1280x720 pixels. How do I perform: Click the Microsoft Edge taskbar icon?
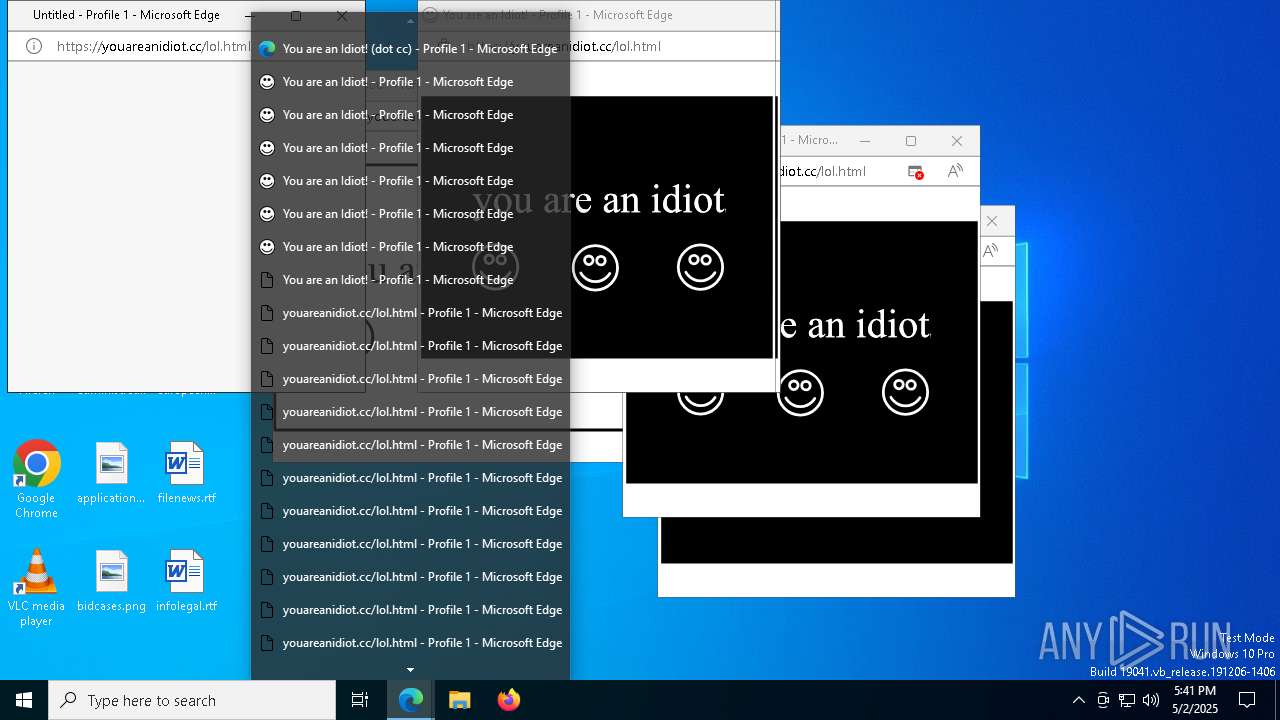tap(411, 700)
